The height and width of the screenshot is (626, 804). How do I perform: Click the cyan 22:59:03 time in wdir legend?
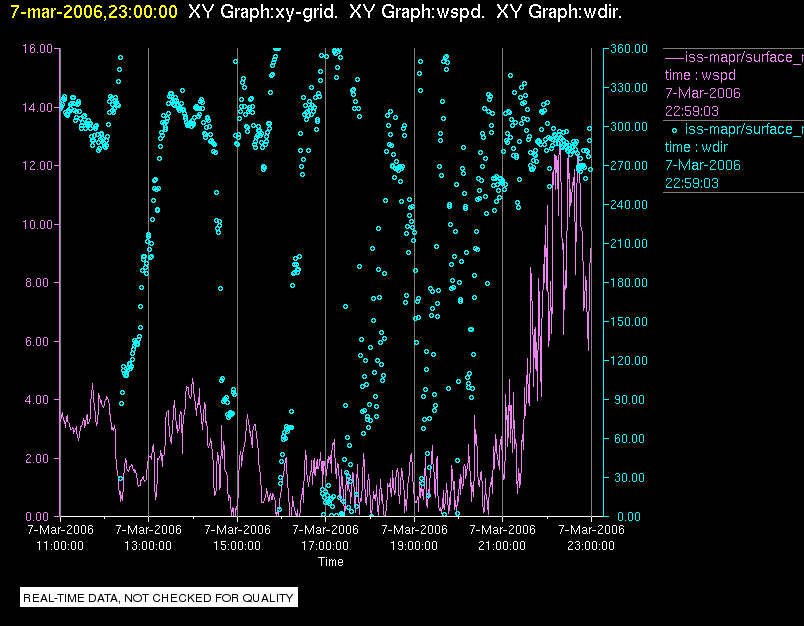692,183
